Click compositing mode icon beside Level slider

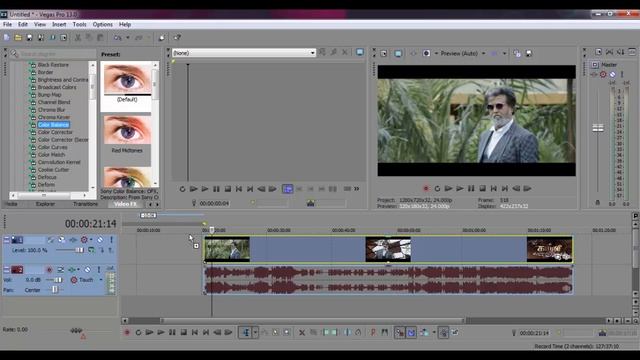pos(91,250)
